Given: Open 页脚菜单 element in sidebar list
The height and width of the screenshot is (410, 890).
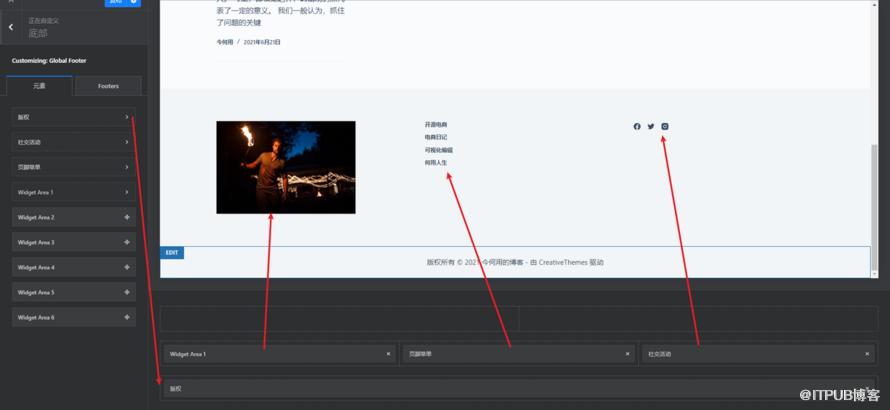Looking at the screenshot, I should [74, 168].
